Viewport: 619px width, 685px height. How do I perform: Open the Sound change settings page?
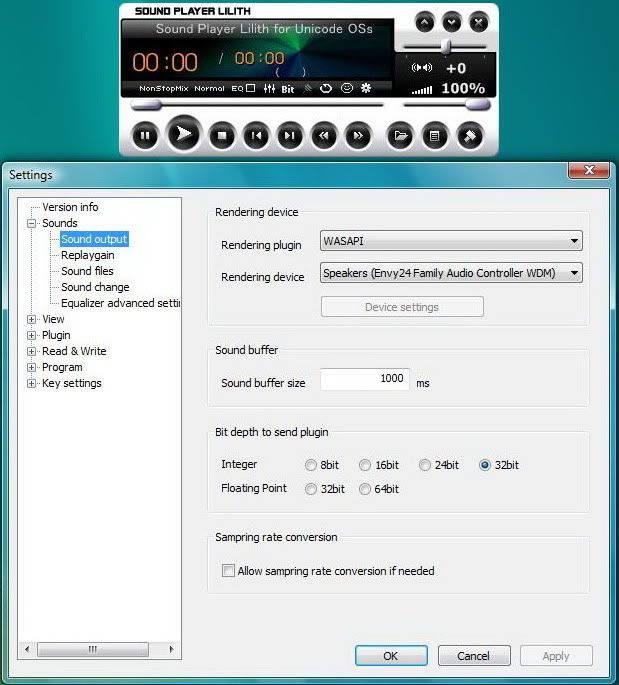(x=95, y=287)
